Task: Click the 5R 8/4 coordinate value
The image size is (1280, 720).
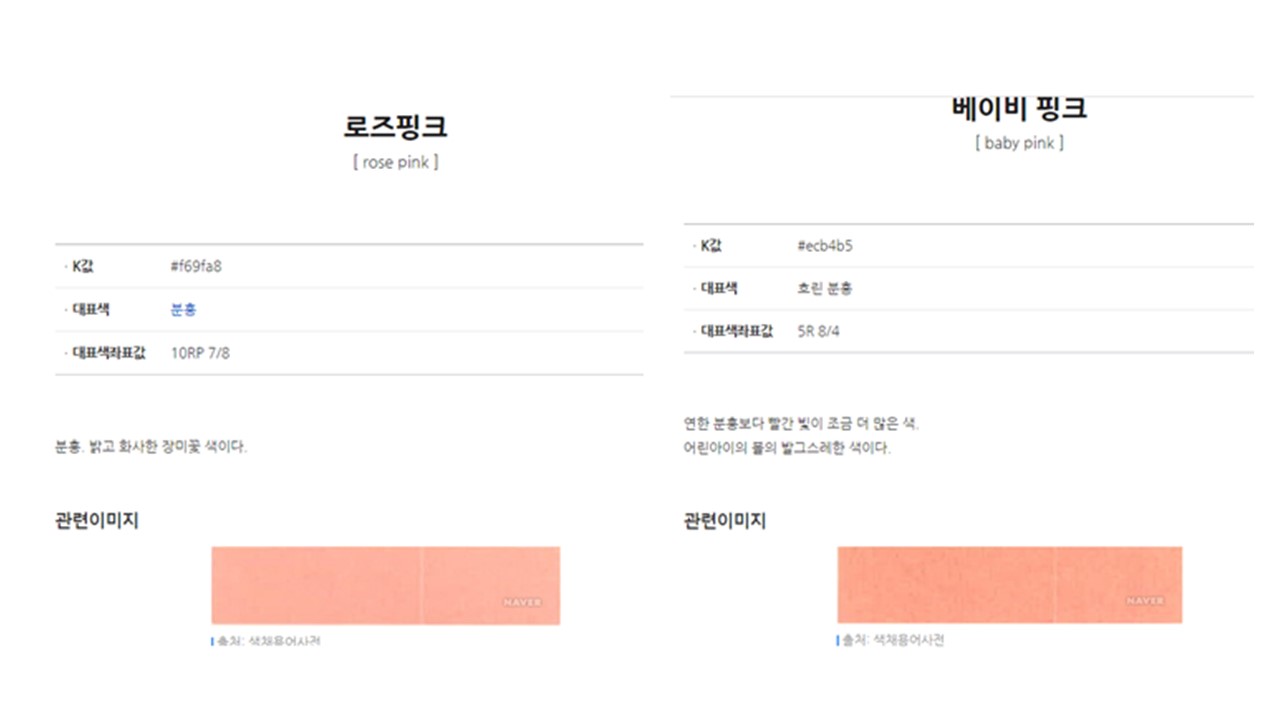Action: (818, 331)
